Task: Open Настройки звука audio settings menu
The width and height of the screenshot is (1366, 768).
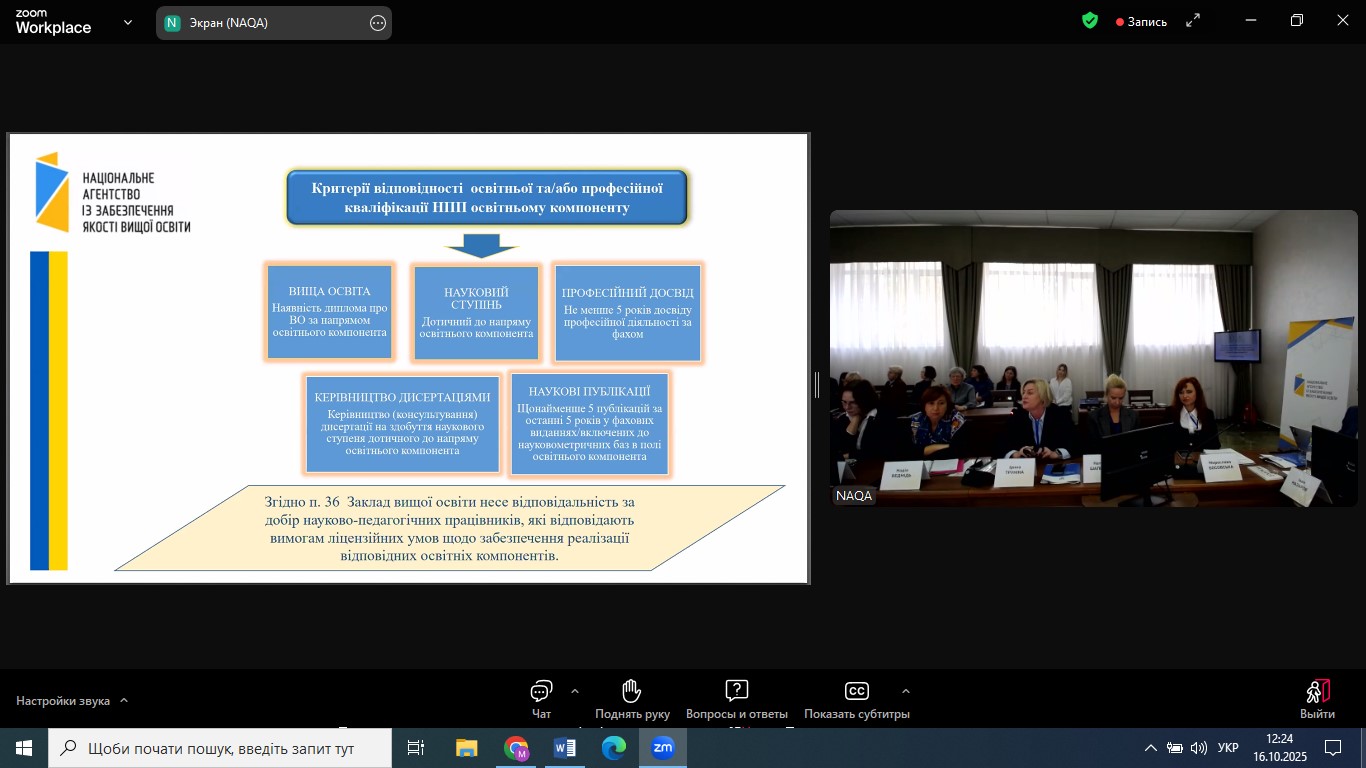Action: (72, 701)
